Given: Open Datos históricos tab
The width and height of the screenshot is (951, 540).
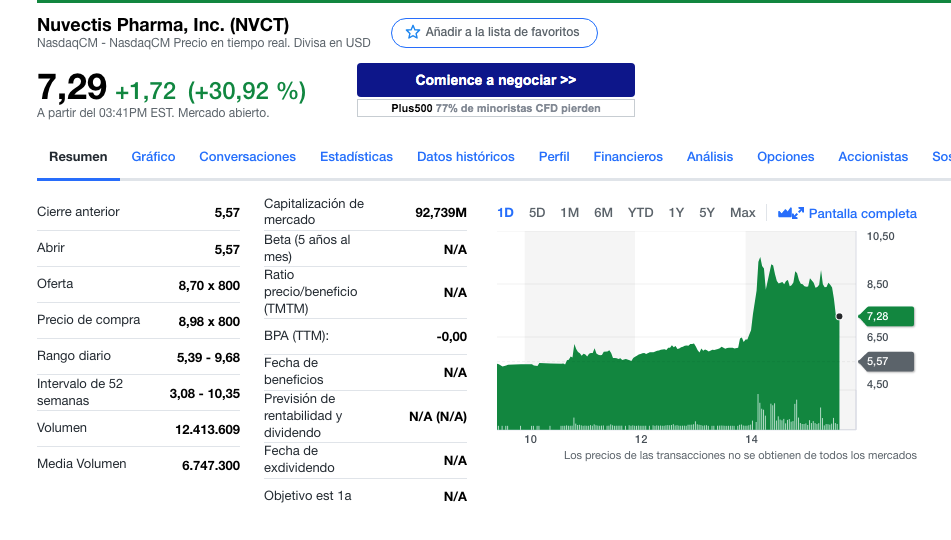Looking at the screenshot, I should coord(466,157).
